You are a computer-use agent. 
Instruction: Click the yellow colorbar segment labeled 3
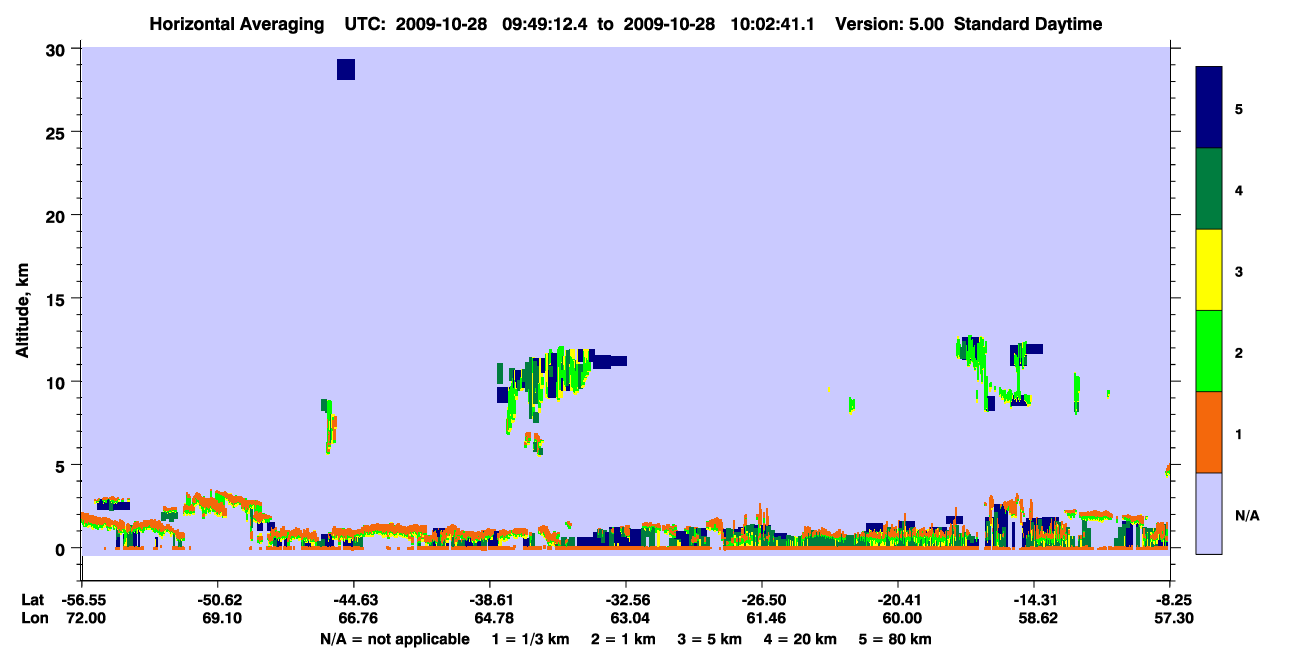point(1209,270)
